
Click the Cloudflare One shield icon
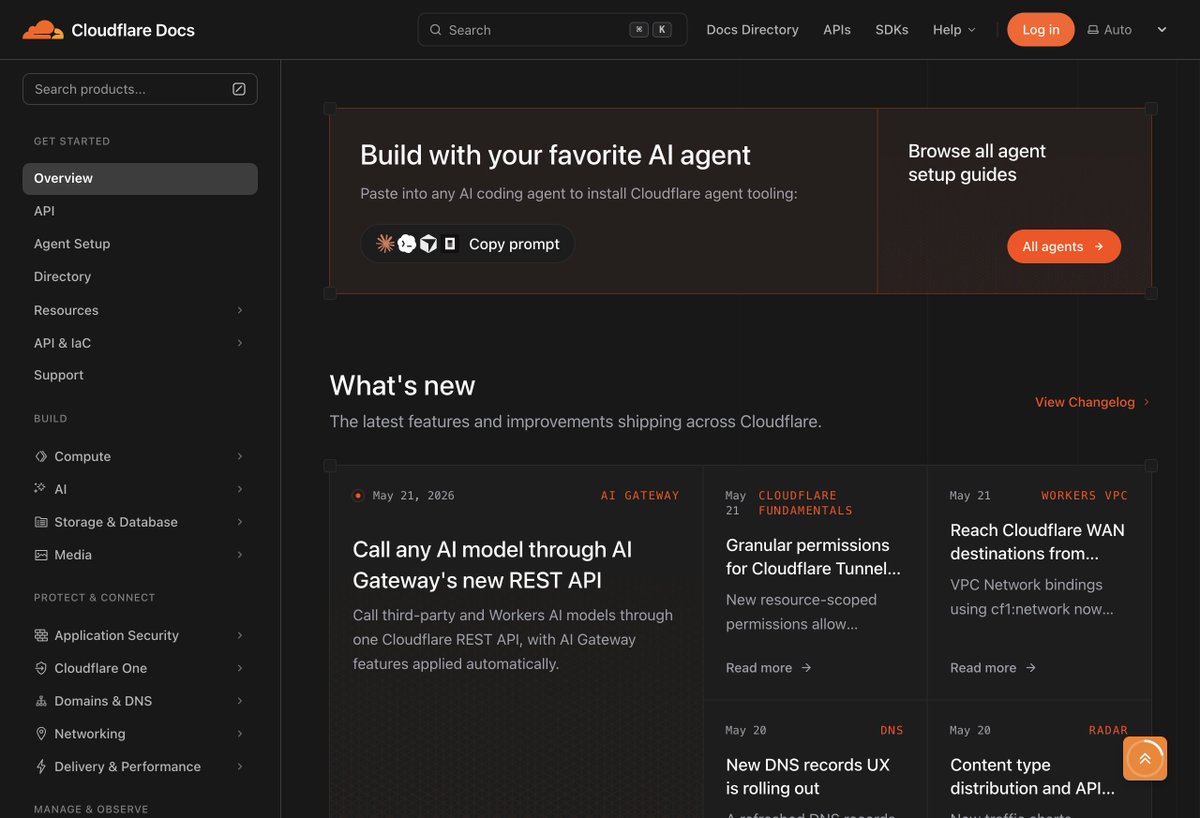(x=41, y=668)
